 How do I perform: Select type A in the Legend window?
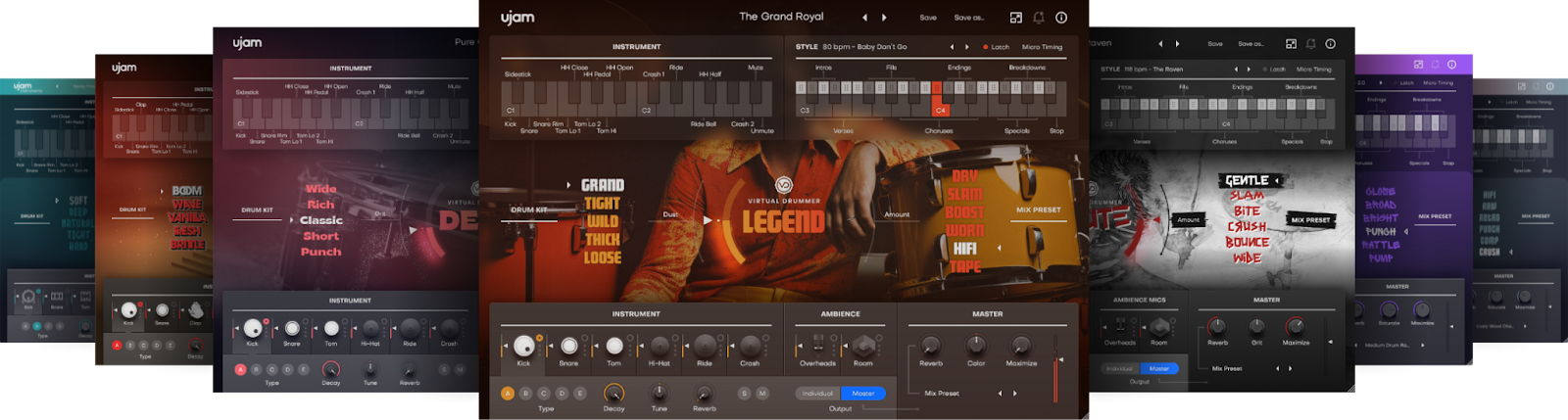[x=508, y=394]
